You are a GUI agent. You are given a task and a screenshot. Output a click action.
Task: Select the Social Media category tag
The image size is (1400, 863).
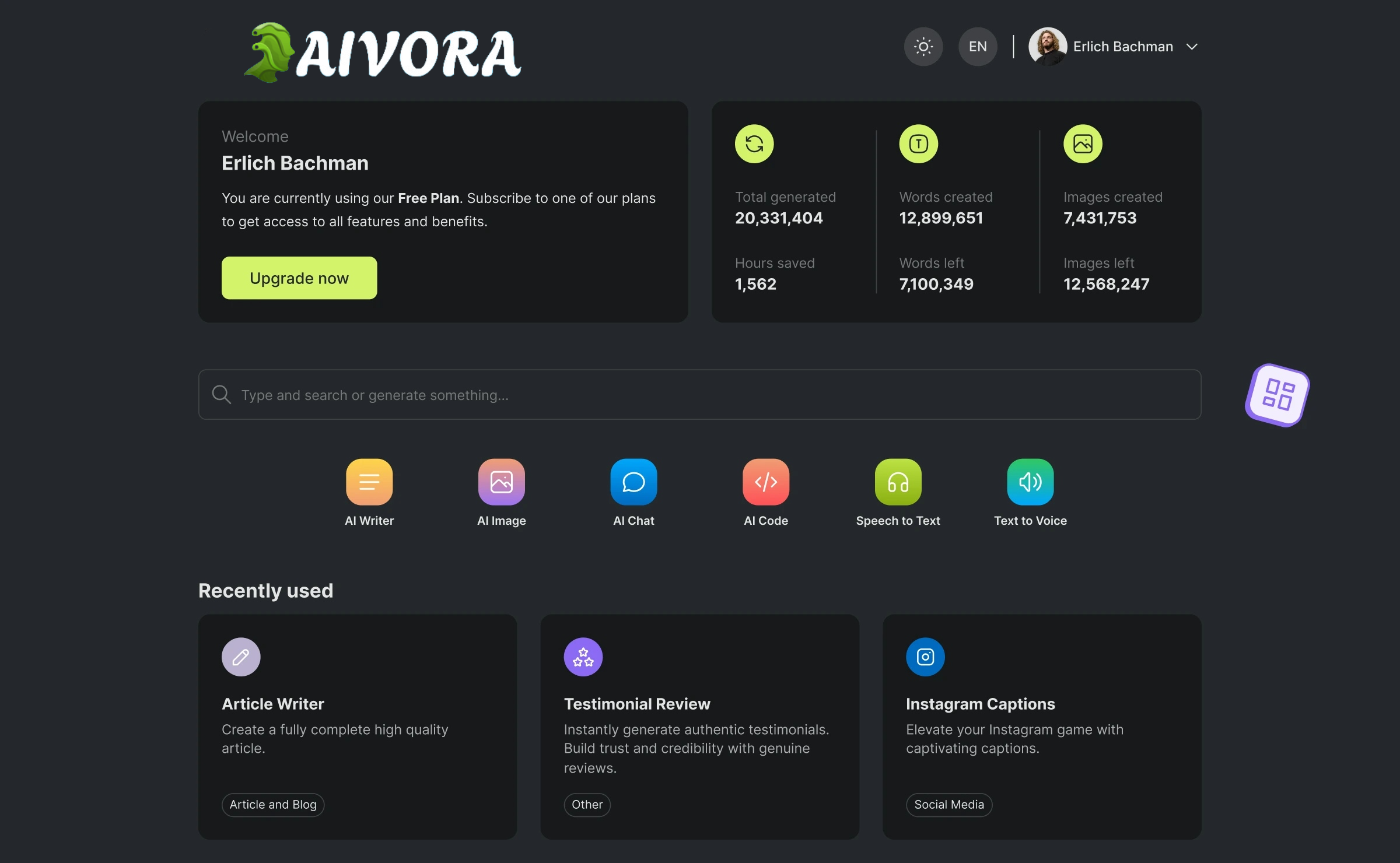(x=948, y=805)
